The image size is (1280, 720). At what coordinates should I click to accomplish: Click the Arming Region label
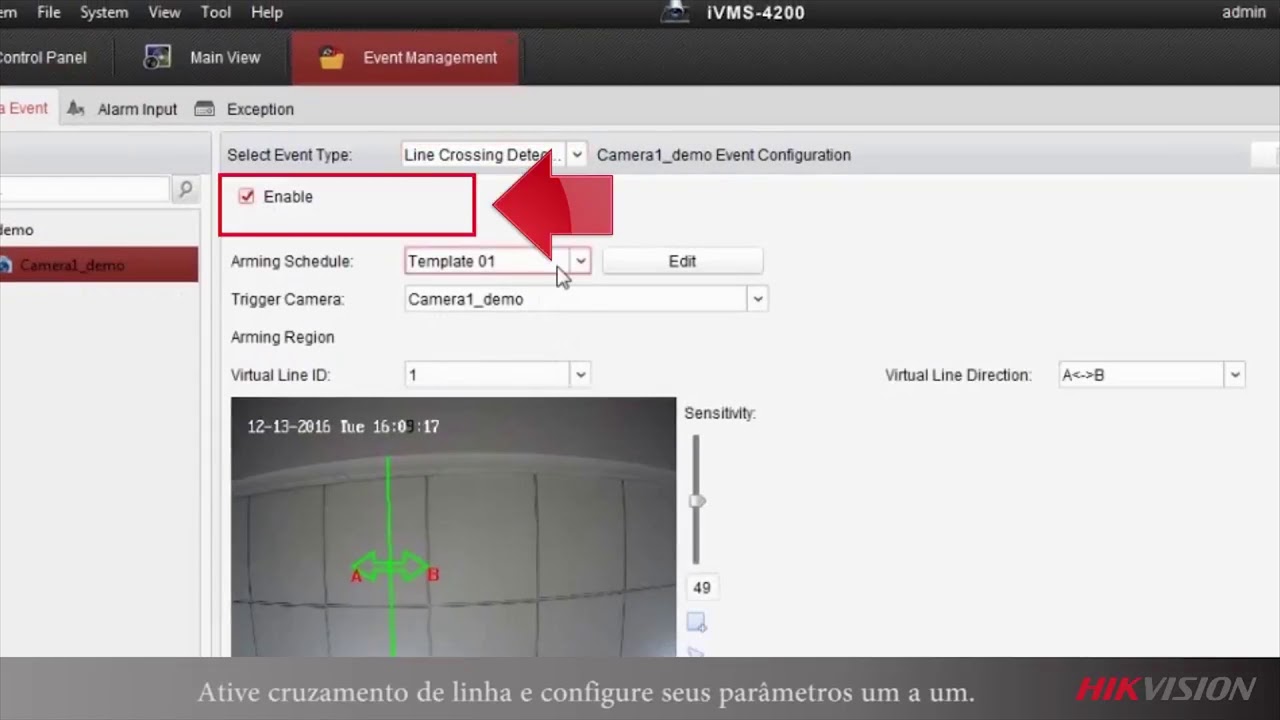[x=282, y=337]
